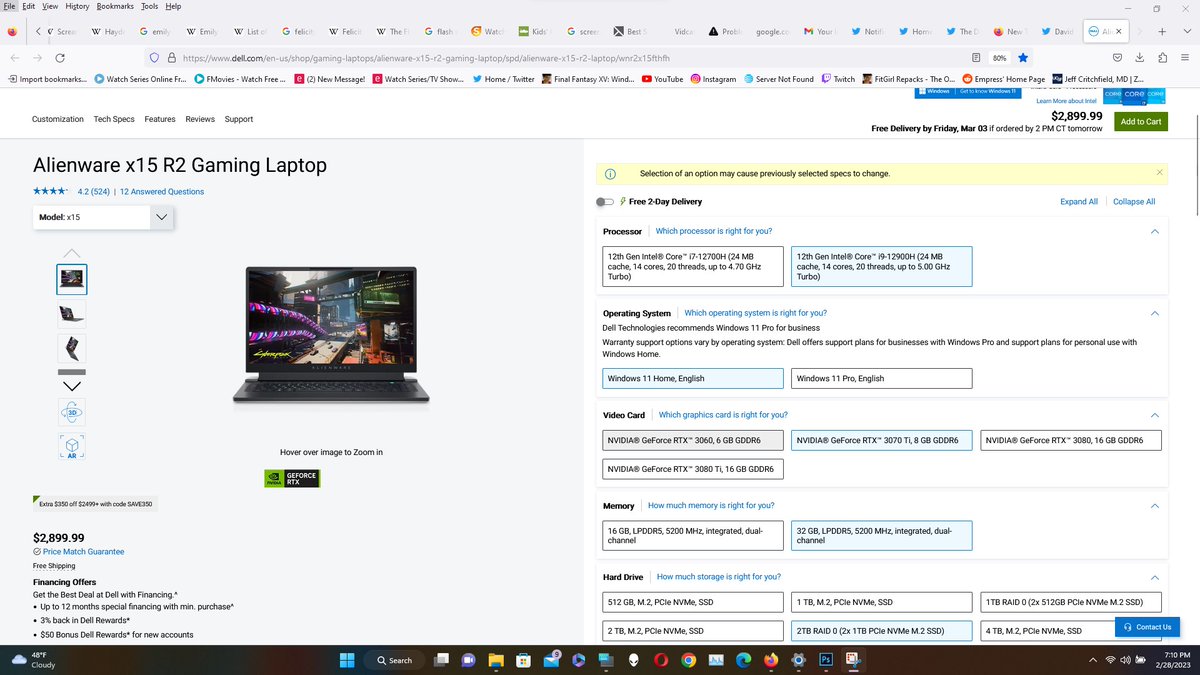Open Alienware Command Center taskbar icon

633,660
